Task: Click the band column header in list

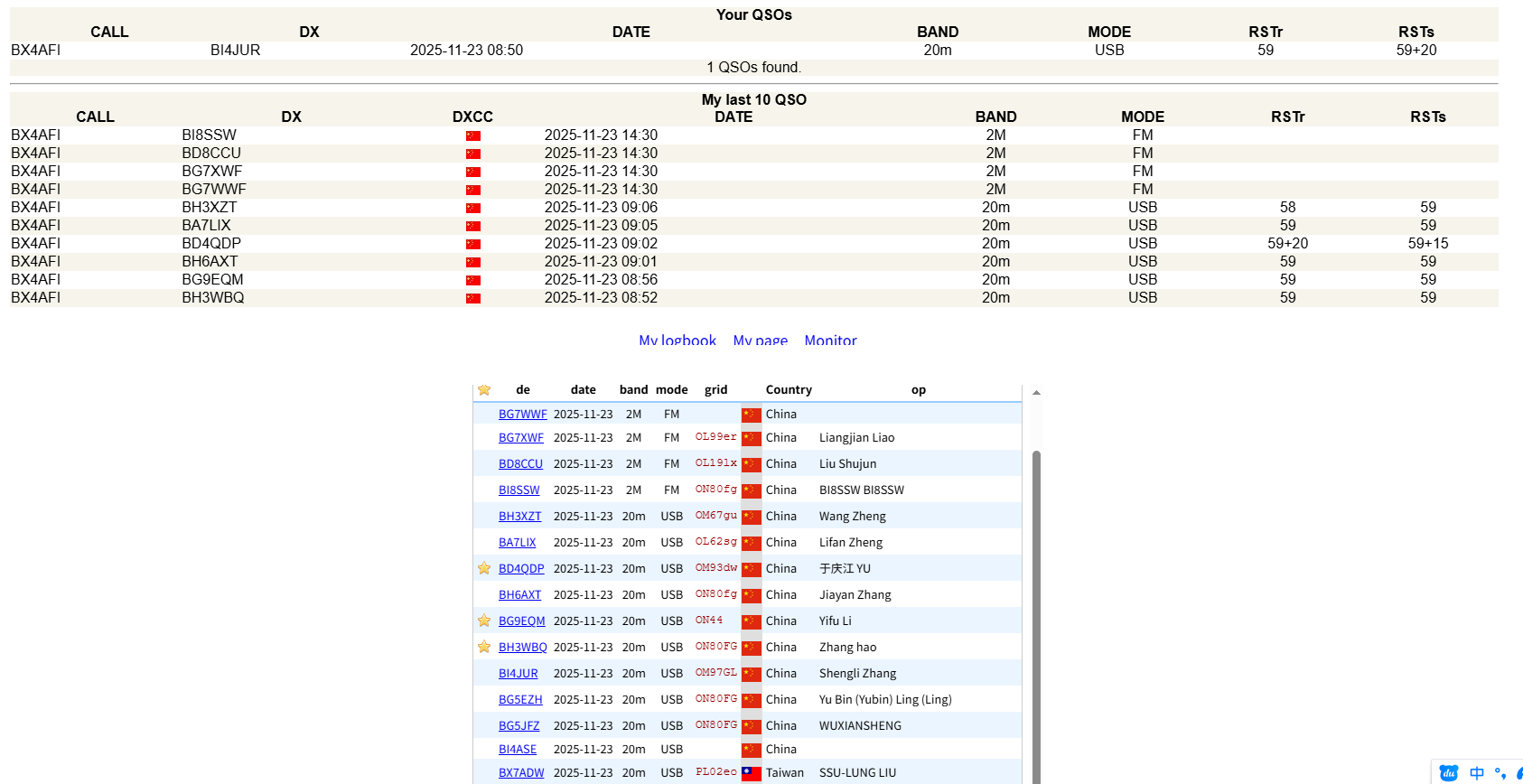Action: tap(633, 390)
